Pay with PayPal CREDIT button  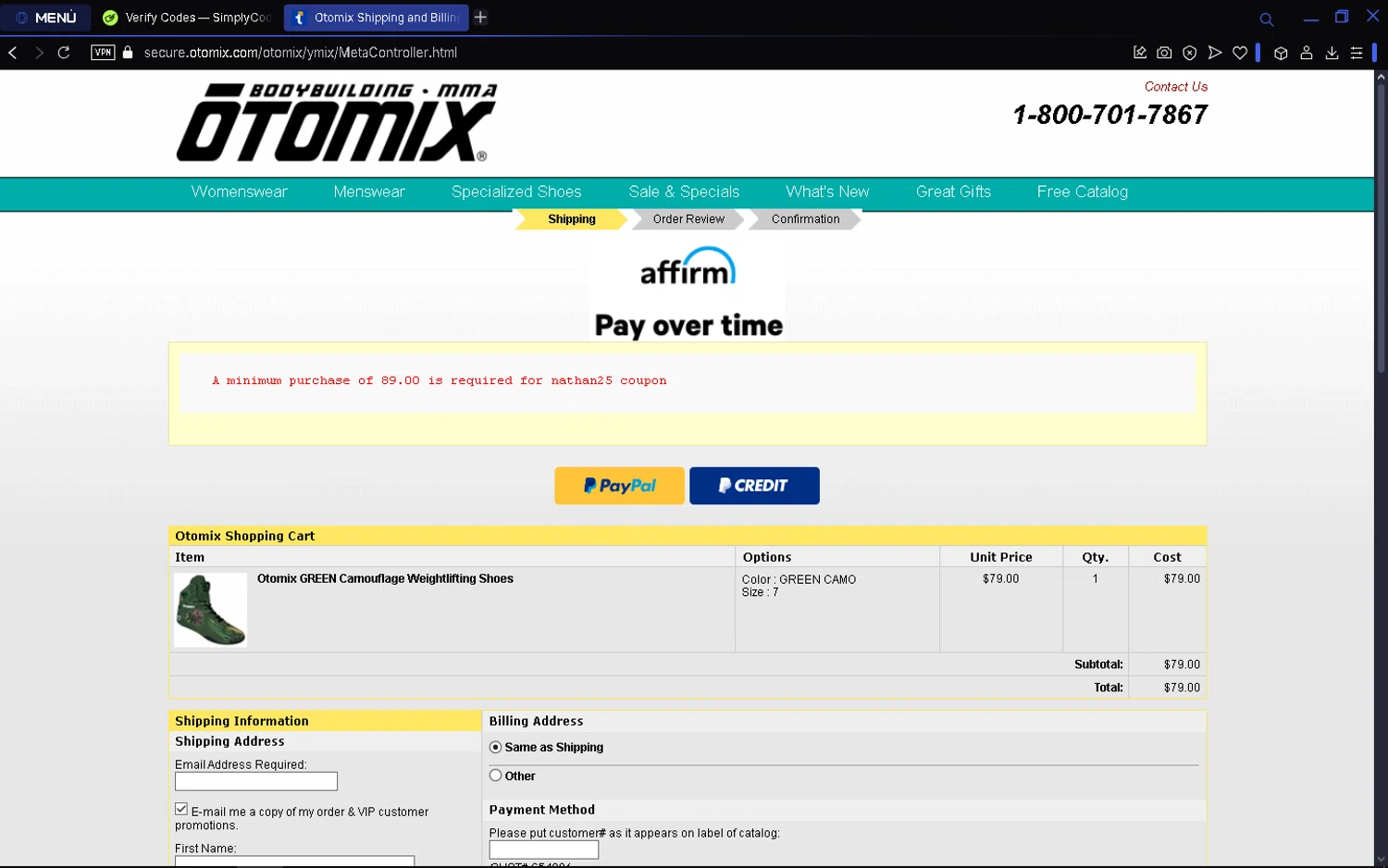pyautogui.click(x=754, y=486)
